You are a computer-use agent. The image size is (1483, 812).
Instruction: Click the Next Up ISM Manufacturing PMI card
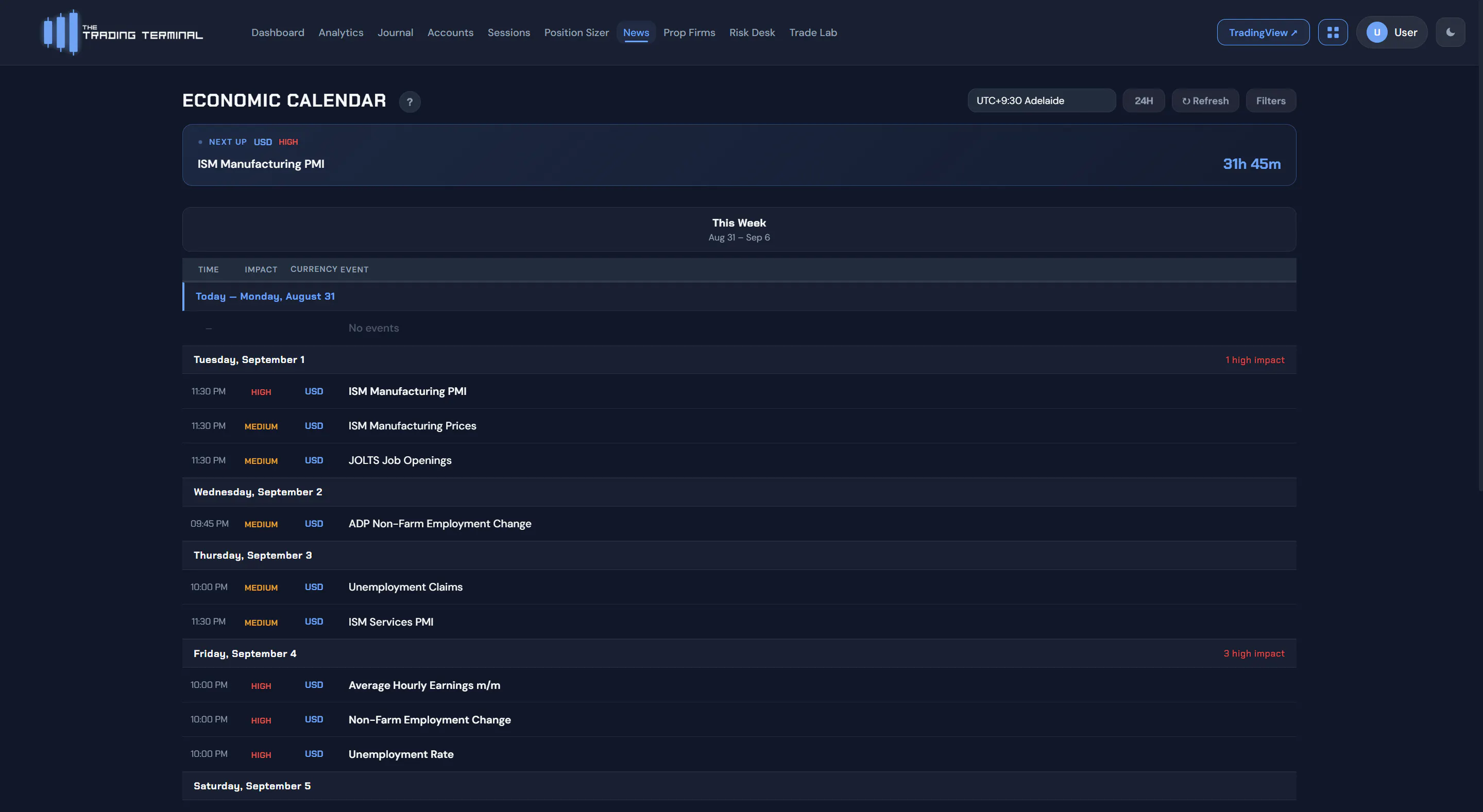coord(739,155)
